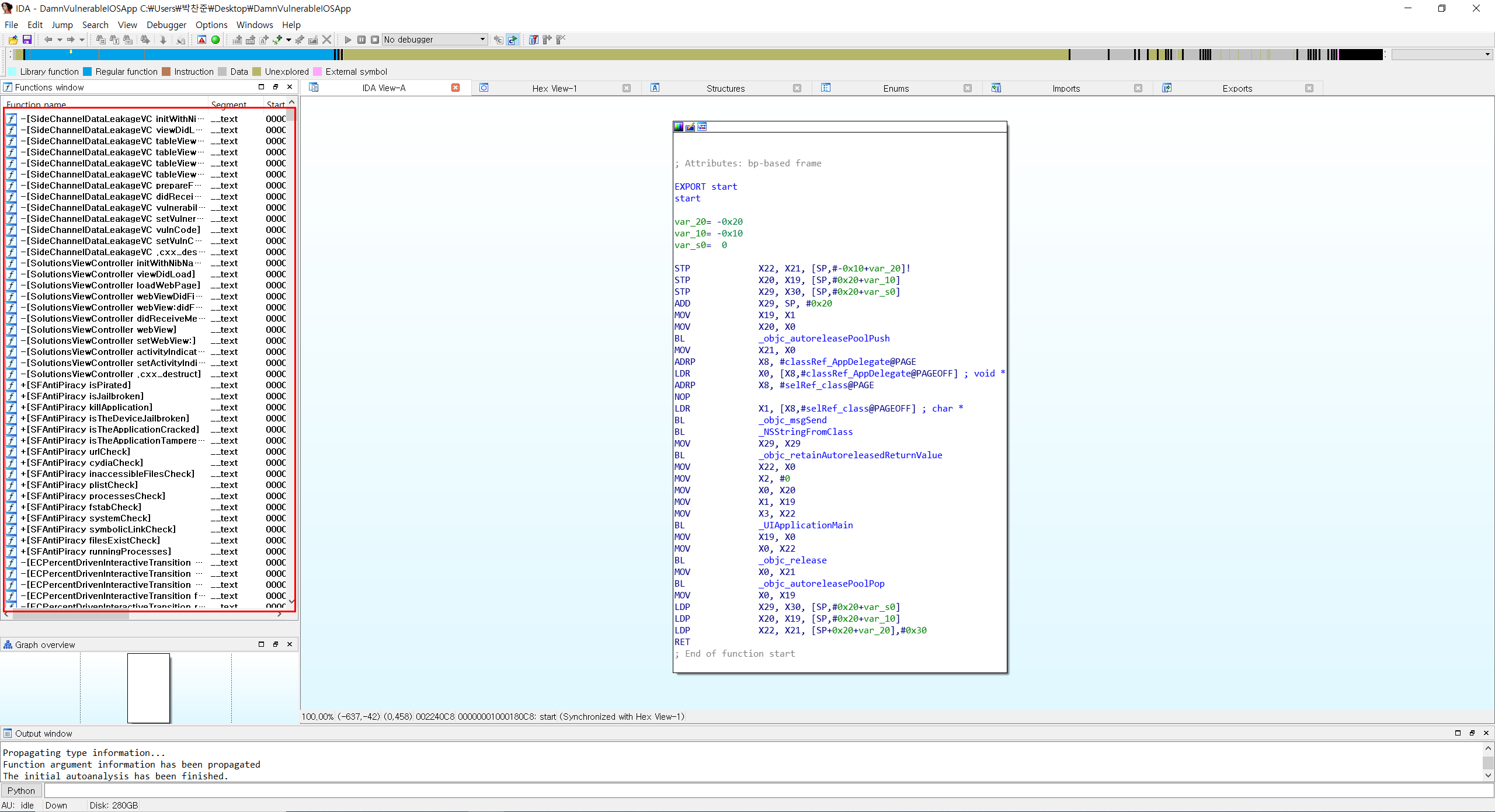Switch to the Imports tab
The height and width of the screenshot is (812, 1495).
pyautogui.click(x=1066, y=88)
